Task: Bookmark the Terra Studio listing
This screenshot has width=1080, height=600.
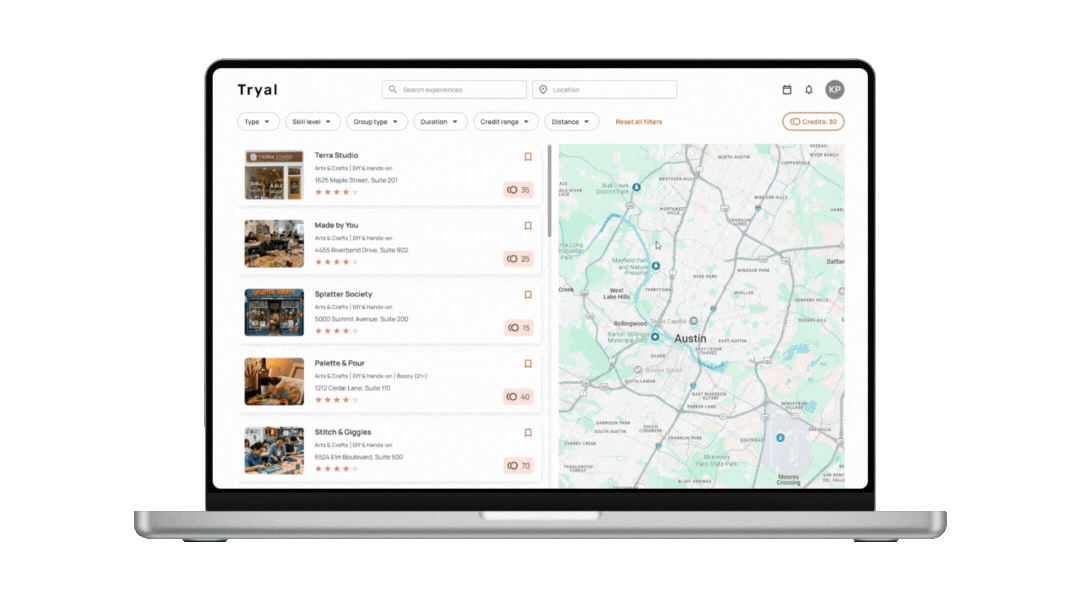Action: [527, 157]
